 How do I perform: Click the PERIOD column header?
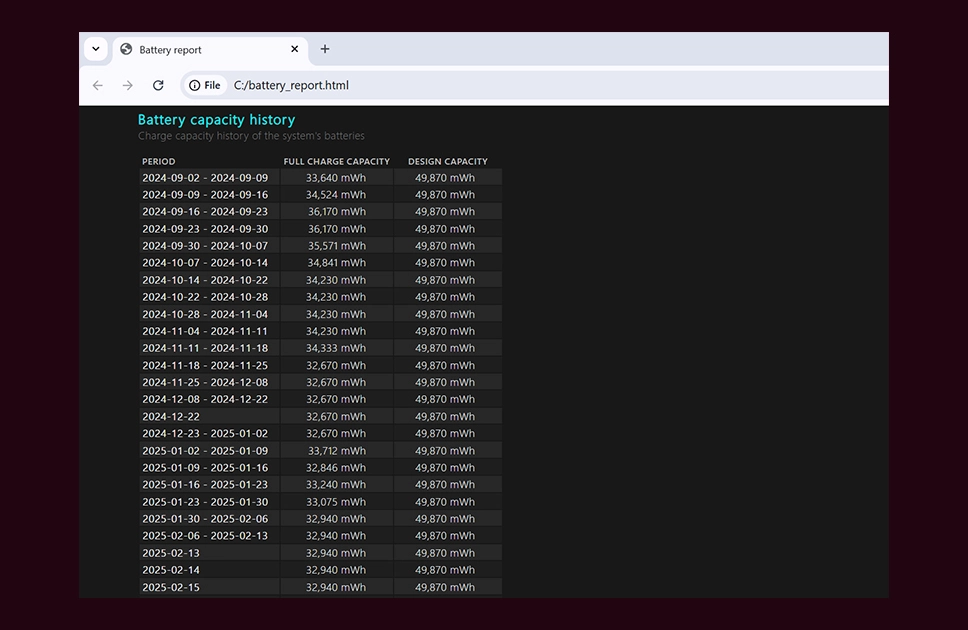159,161
